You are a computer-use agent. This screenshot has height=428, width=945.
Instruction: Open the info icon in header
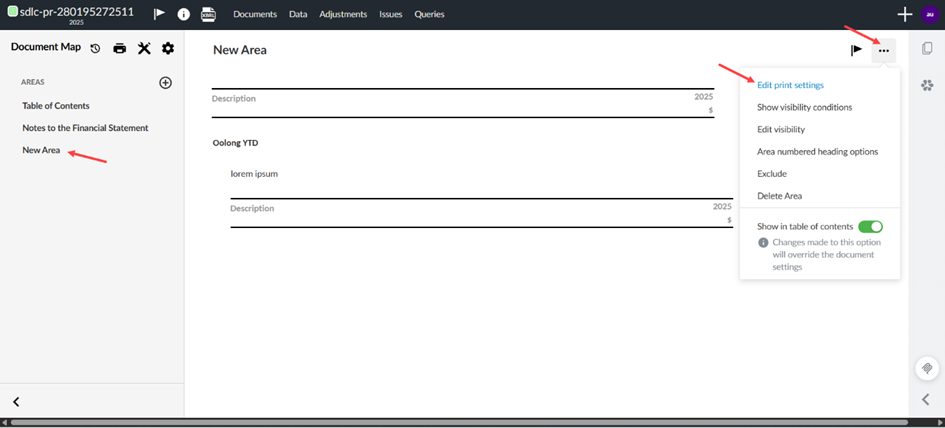(184, 14)
